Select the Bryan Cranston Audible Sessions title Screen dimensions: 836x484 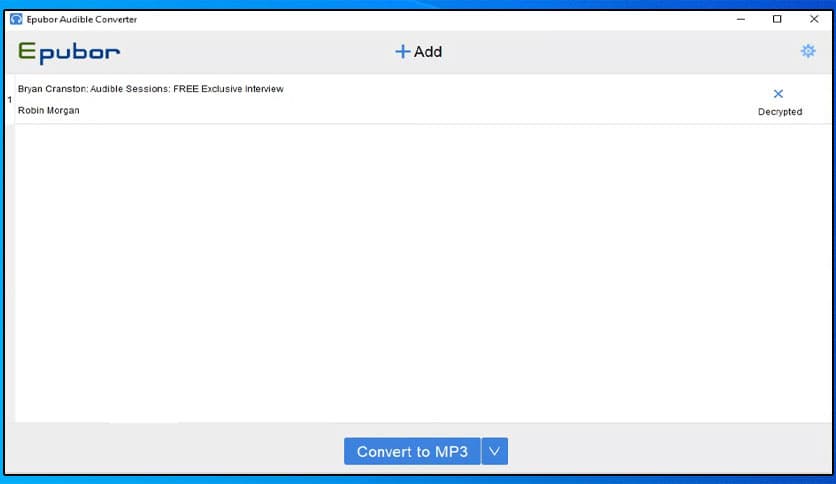pos(151,89)
